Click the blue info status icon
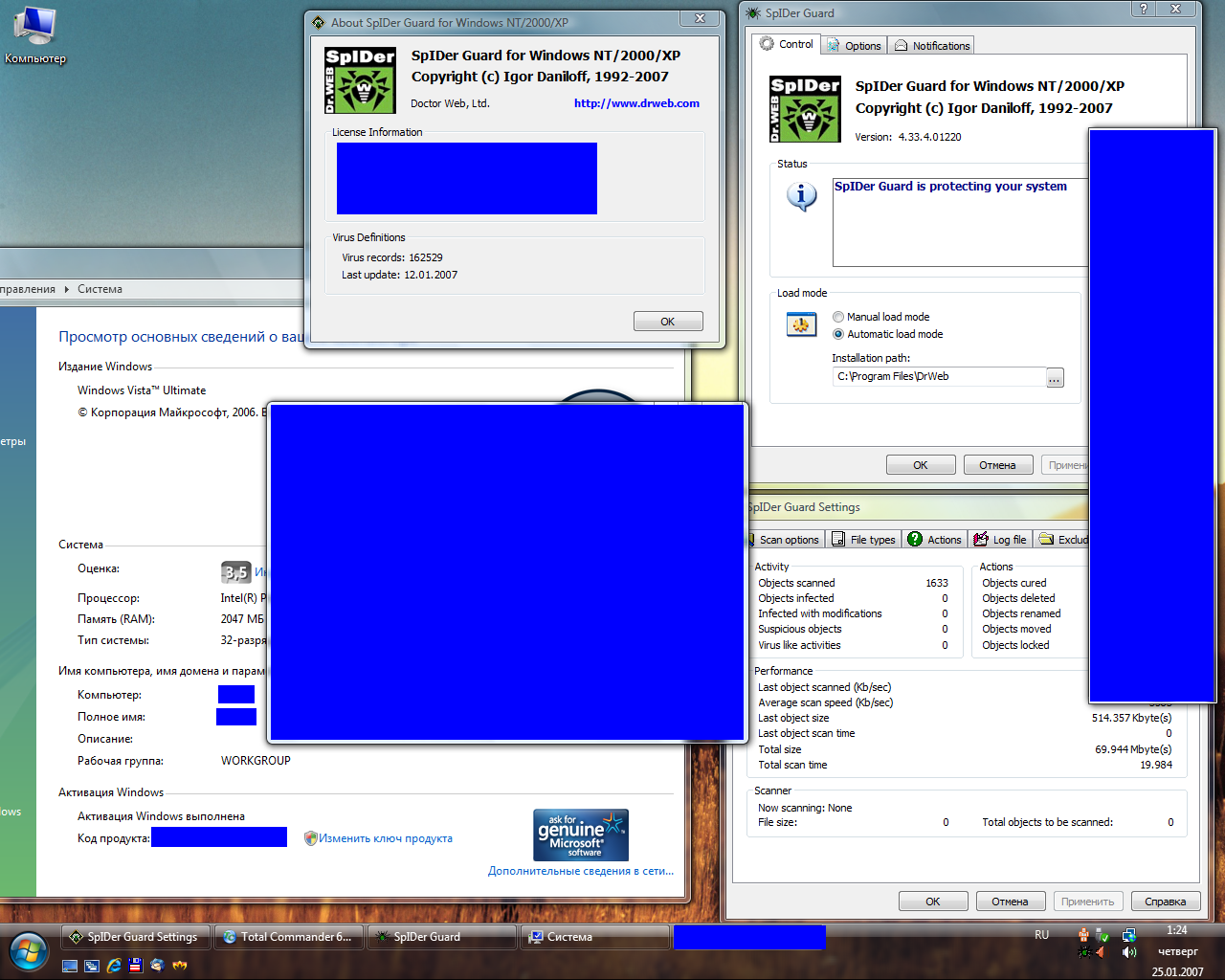Screen dimensions: 1225x980 802,196
